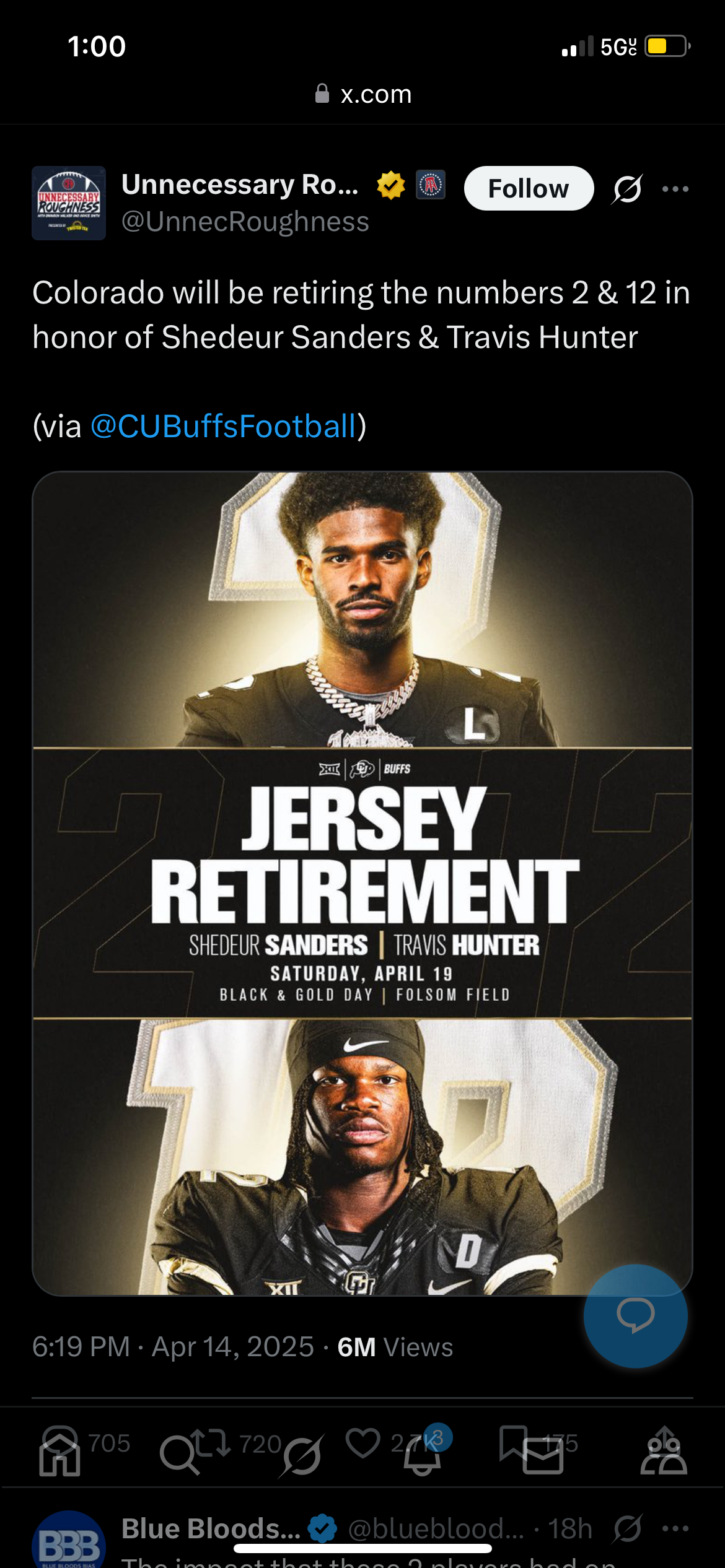725x1568 pixels.
Task: Like the post with the heart icon
Action: (x=363, y=1443)
